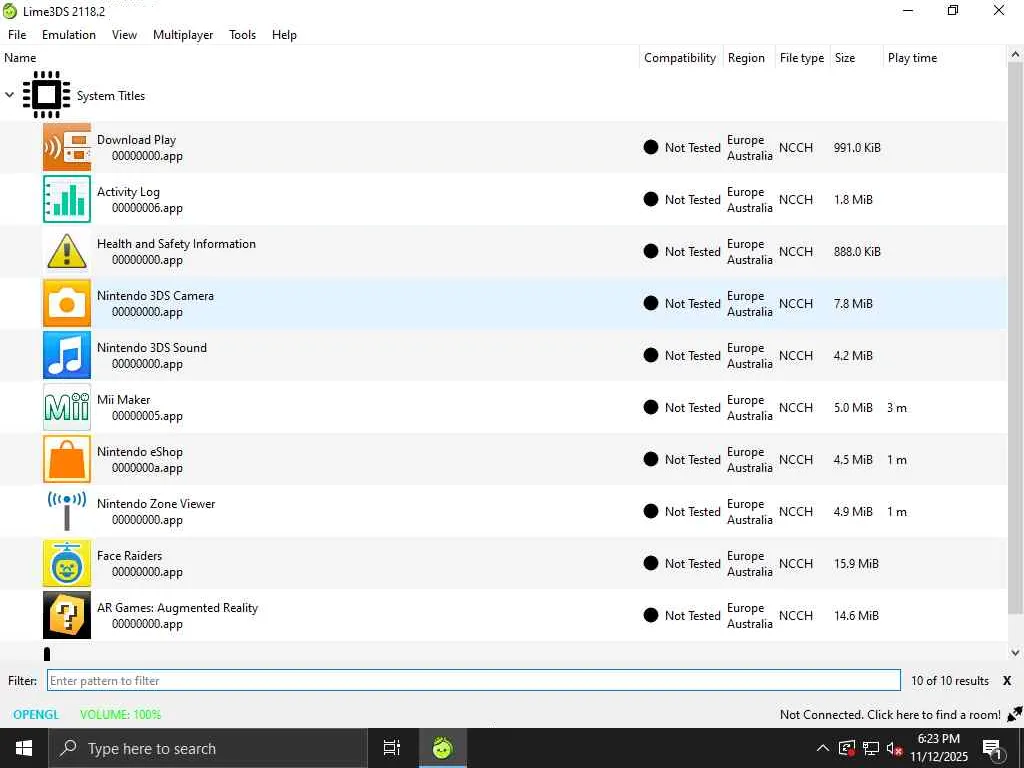Click the Nintendo 3DS Sound music icon
Screen dimensions: 1024x768
pos(67,355)
